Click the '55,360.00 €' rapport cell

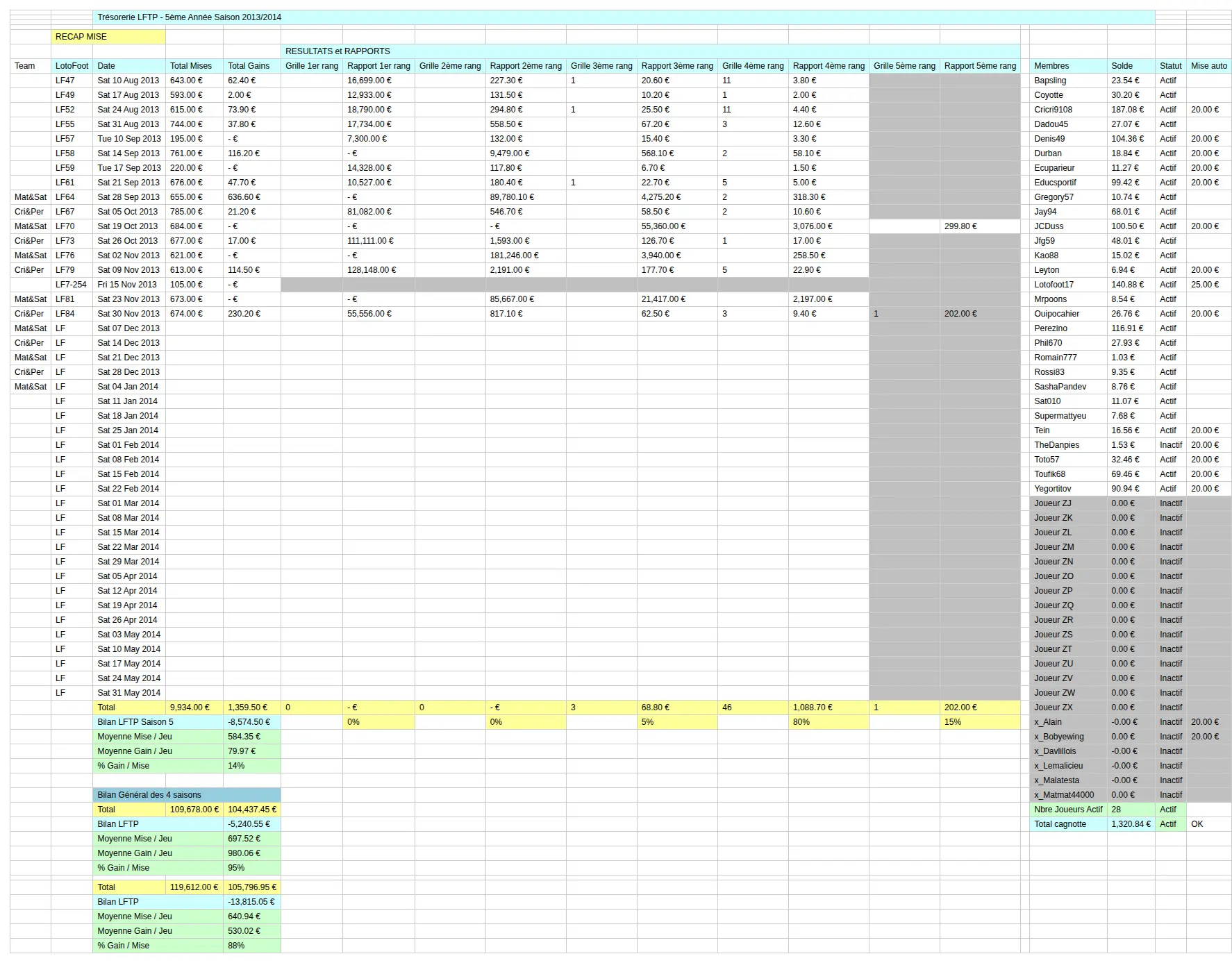click(677, 226)
